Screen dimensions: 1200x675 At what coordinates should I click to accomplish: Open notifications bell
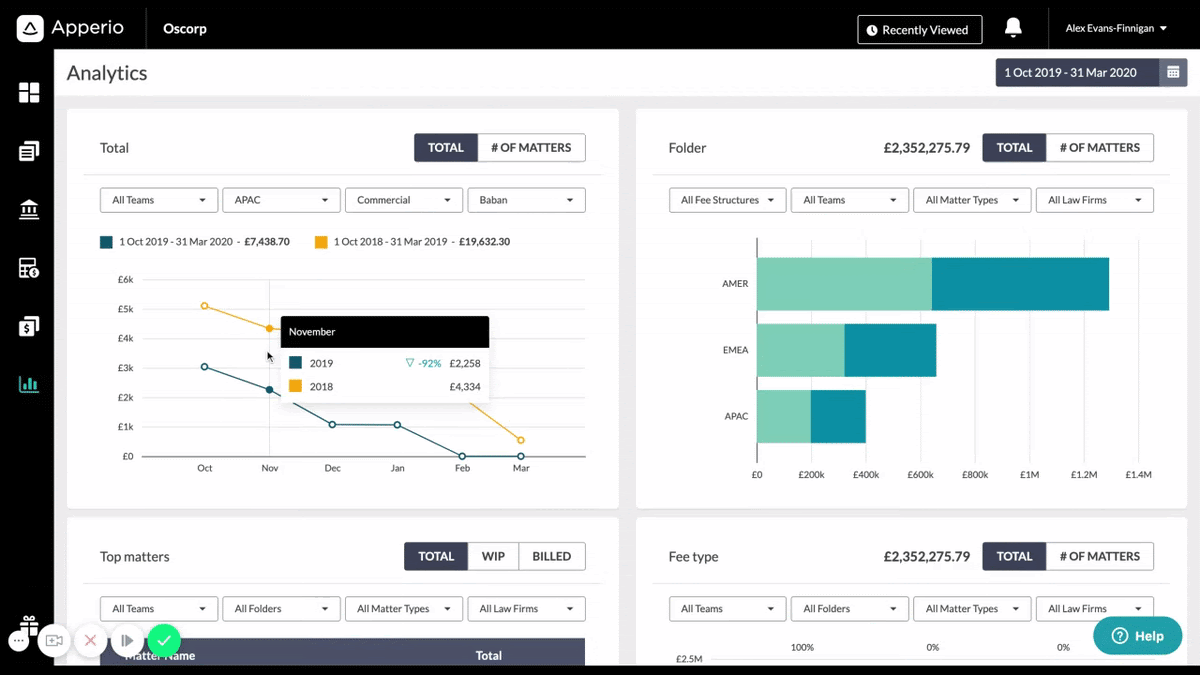pyautogui.click(x=1013, y=28)
